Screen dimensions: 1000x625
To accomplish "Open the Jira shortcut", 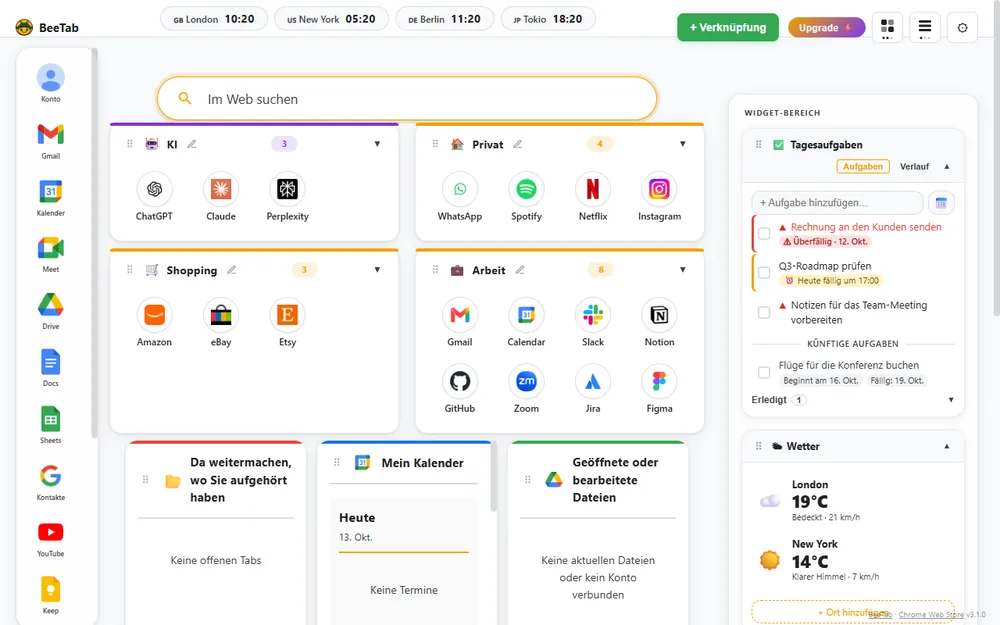I will click(592, 381).
